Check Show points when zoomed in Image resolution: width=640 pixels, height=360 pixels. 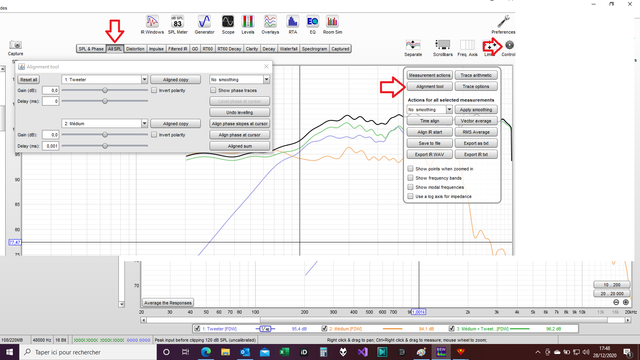click(x=410, y=169)
